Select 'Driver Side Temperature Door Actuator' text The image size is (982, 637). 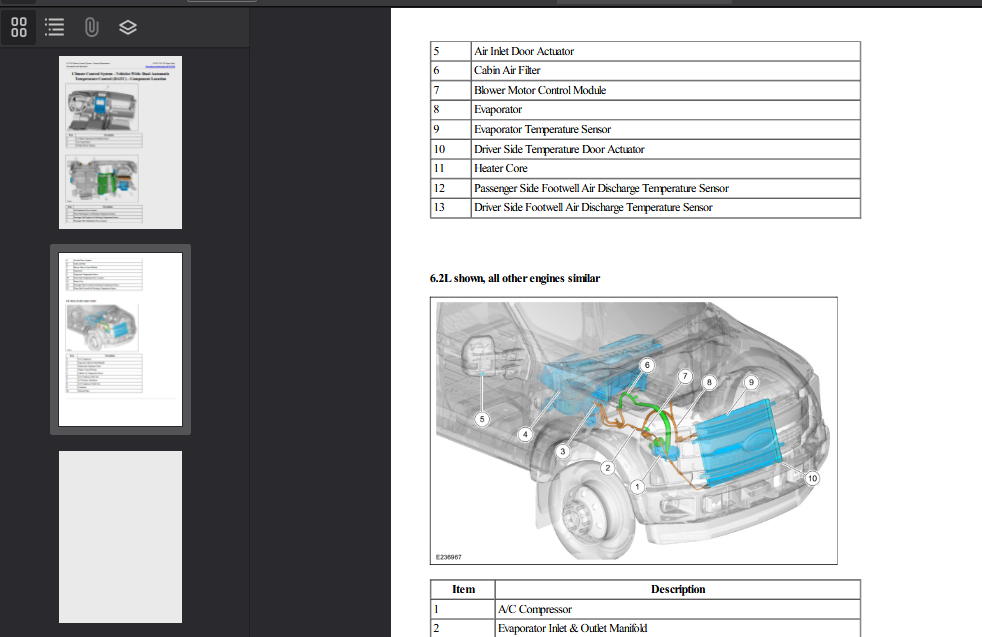(559, 149)
